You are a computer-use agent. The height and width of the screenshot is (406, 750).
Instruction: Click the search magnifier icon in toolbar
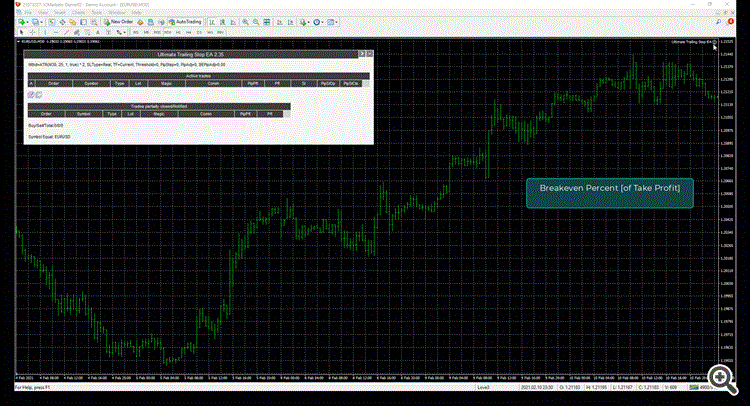pyautogui.click(x=718, y=22)
